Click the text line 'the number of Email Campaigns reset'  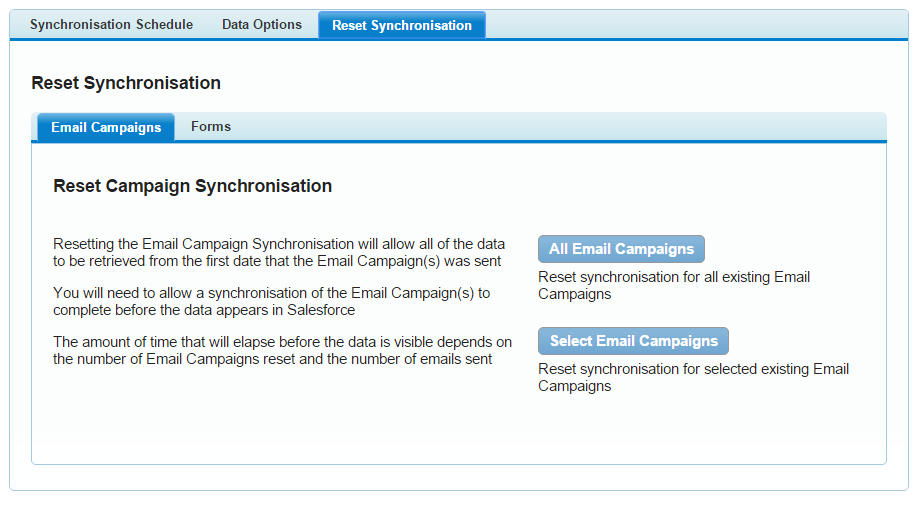(273, 359)
